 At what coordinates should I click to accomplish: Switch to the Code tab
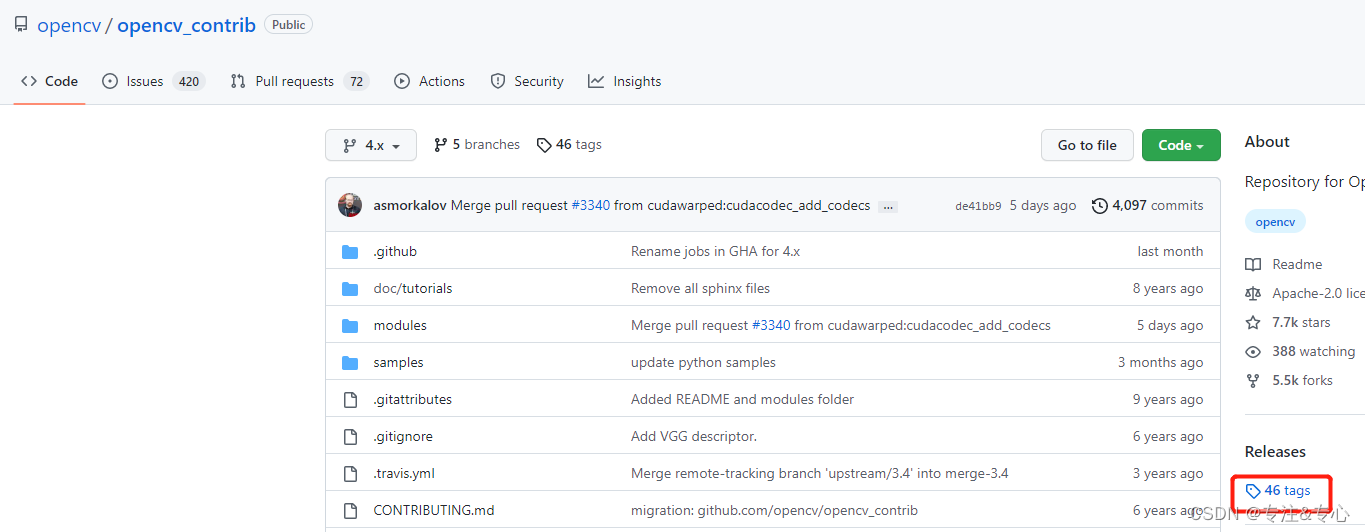tap(49, 81)
